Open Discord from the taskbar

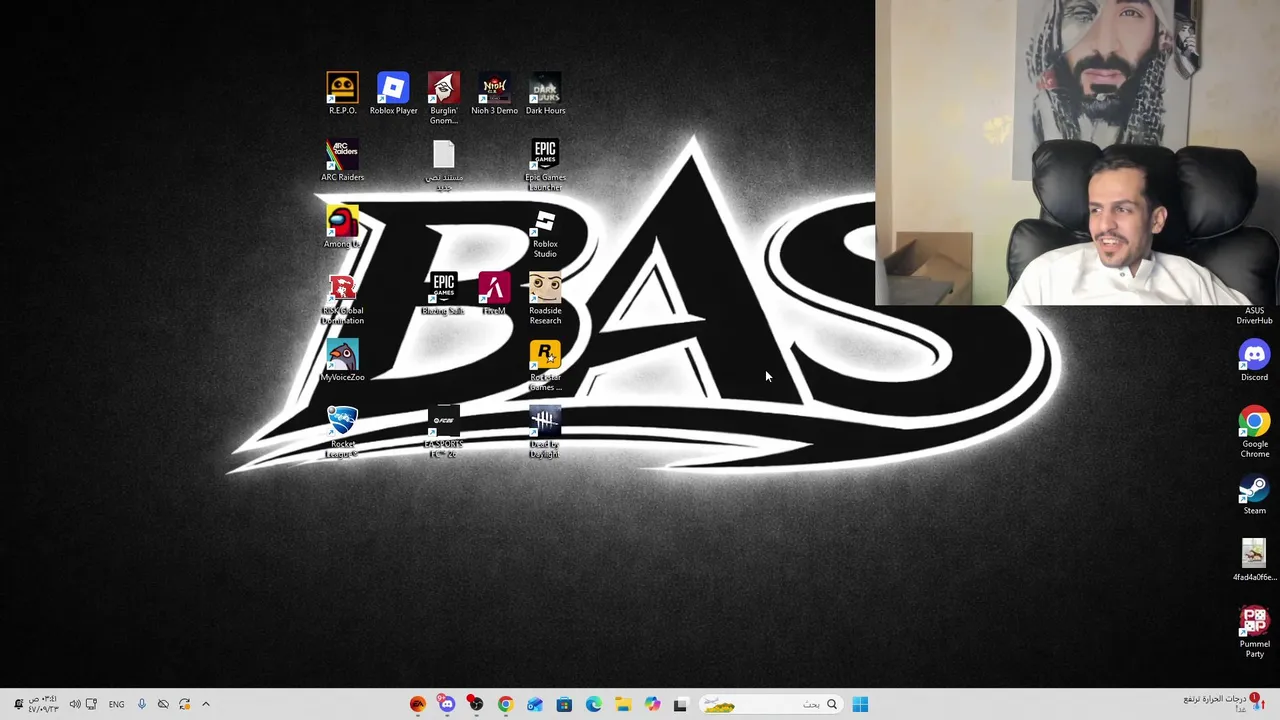[447, 704]
